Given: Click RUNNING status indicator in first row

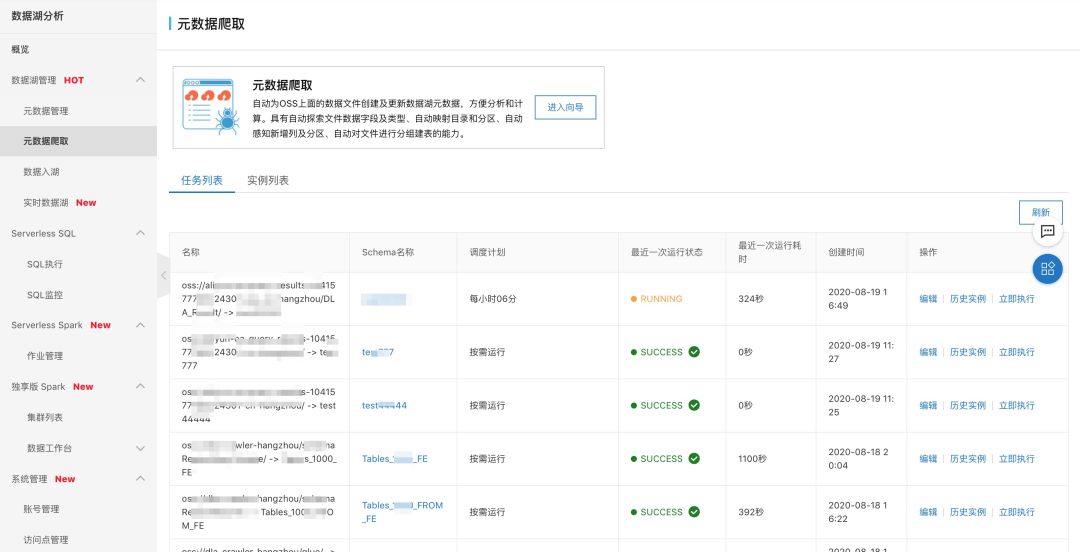Looking at the screenshot, I should click(x=656, y=299).
